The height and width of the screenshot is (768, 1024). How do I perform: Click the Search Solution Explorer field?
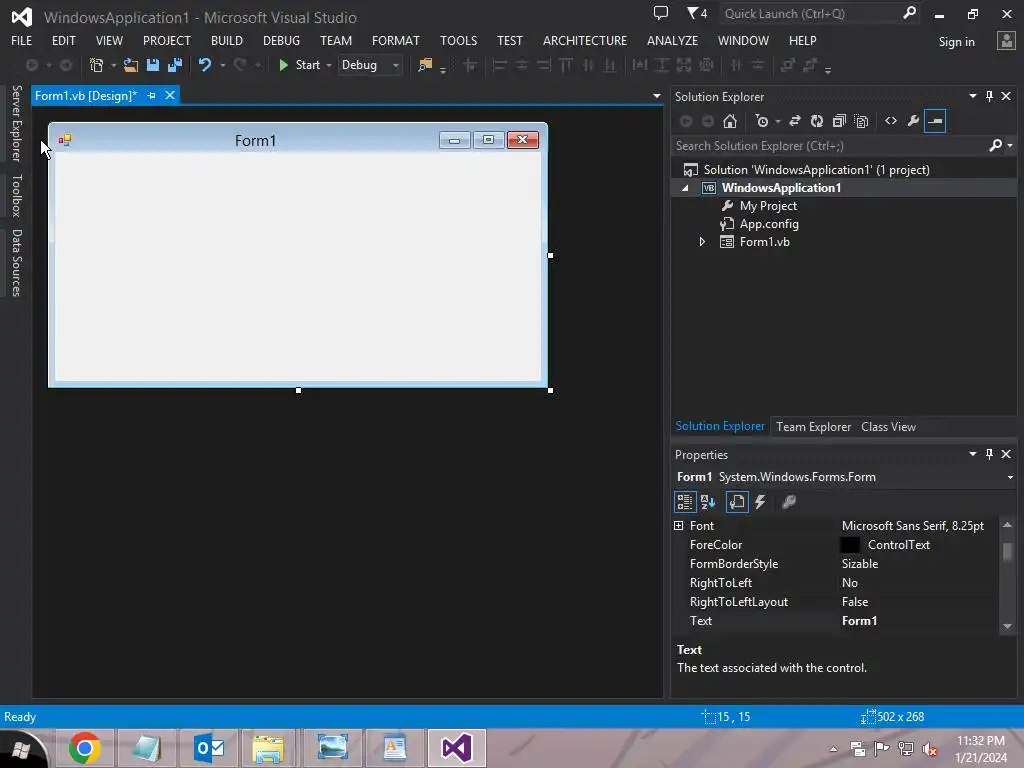(x=829, y=146)
